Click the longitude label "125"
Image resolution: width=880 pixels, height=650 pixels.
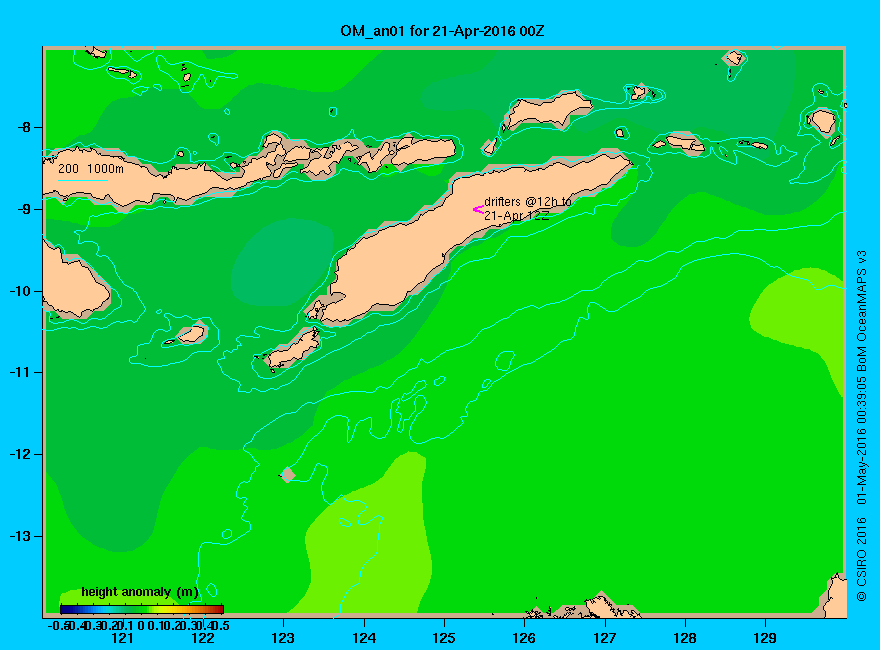pyautogui.click(x=444, y=638)
